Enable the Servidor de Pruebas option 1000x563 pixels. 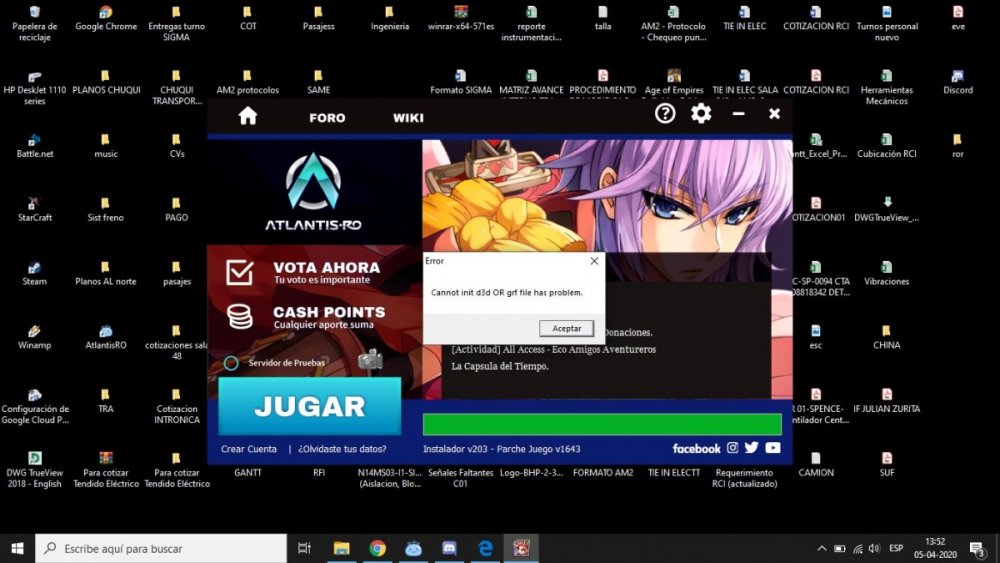point(231,363)
